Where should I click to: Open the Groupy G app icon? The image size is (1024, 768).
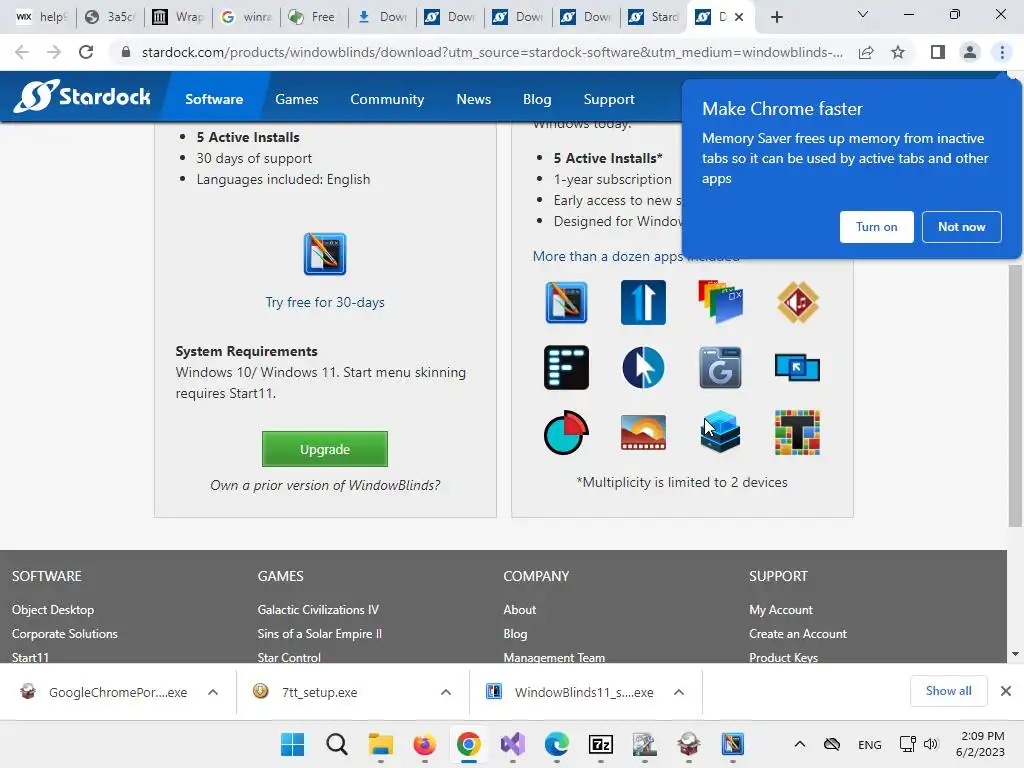tap(720, 368)
